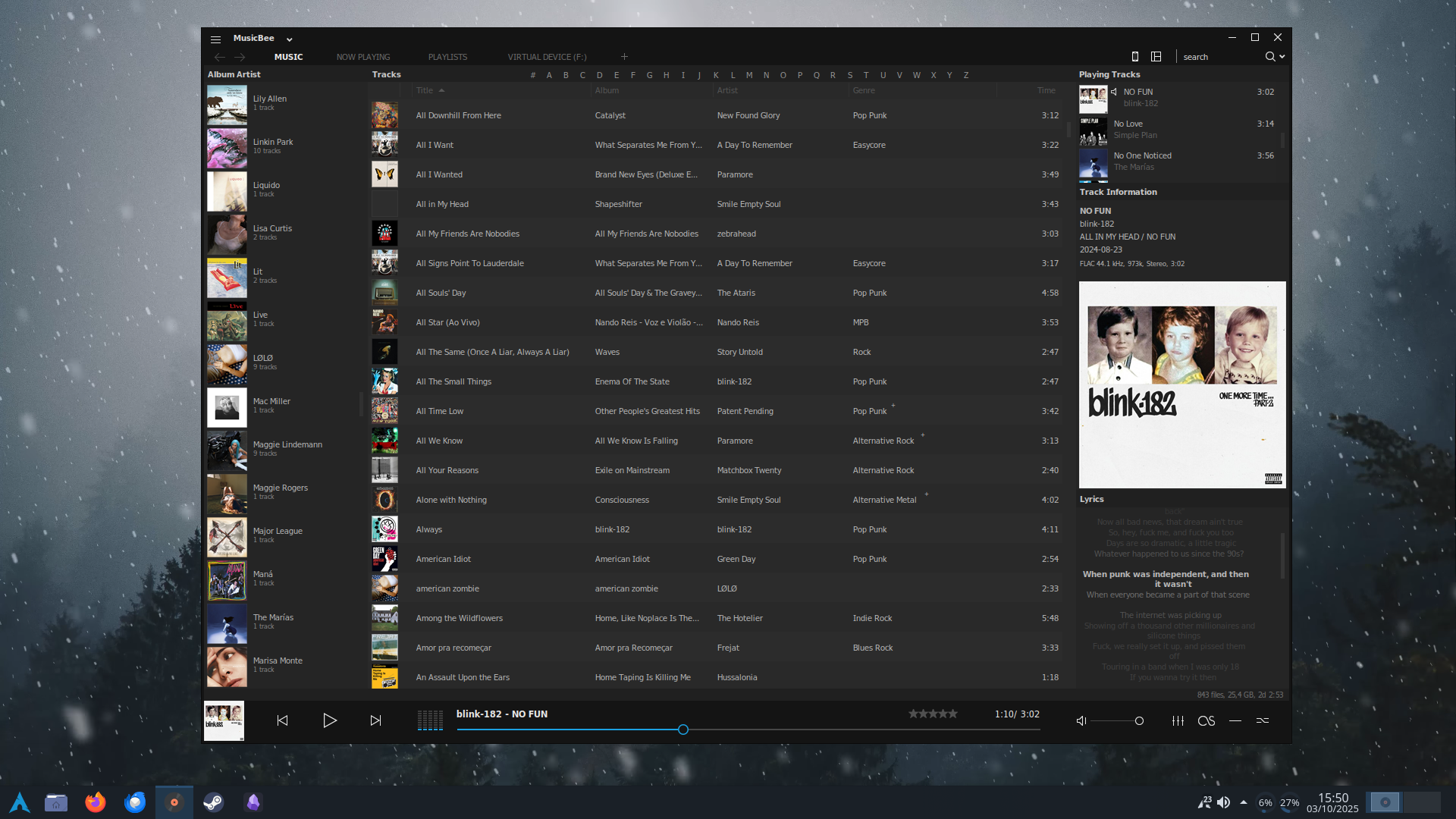1456x819 pixels.
Task: Open Steam from the taskbar
Action: 213,802
